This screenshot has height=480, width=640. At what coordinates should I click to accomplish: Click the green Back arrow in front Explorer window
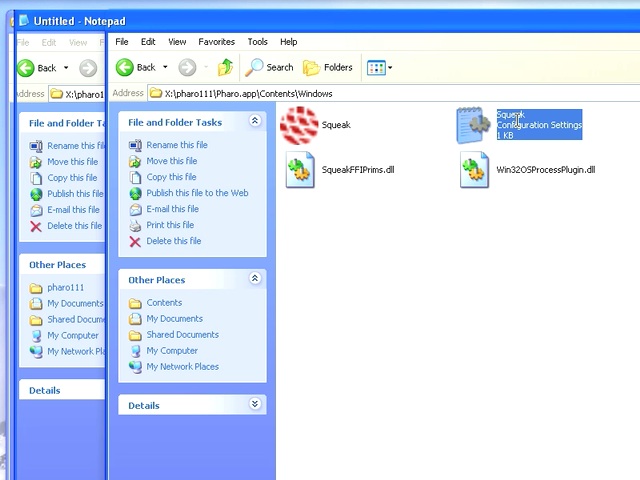click(x=124, y=67)
